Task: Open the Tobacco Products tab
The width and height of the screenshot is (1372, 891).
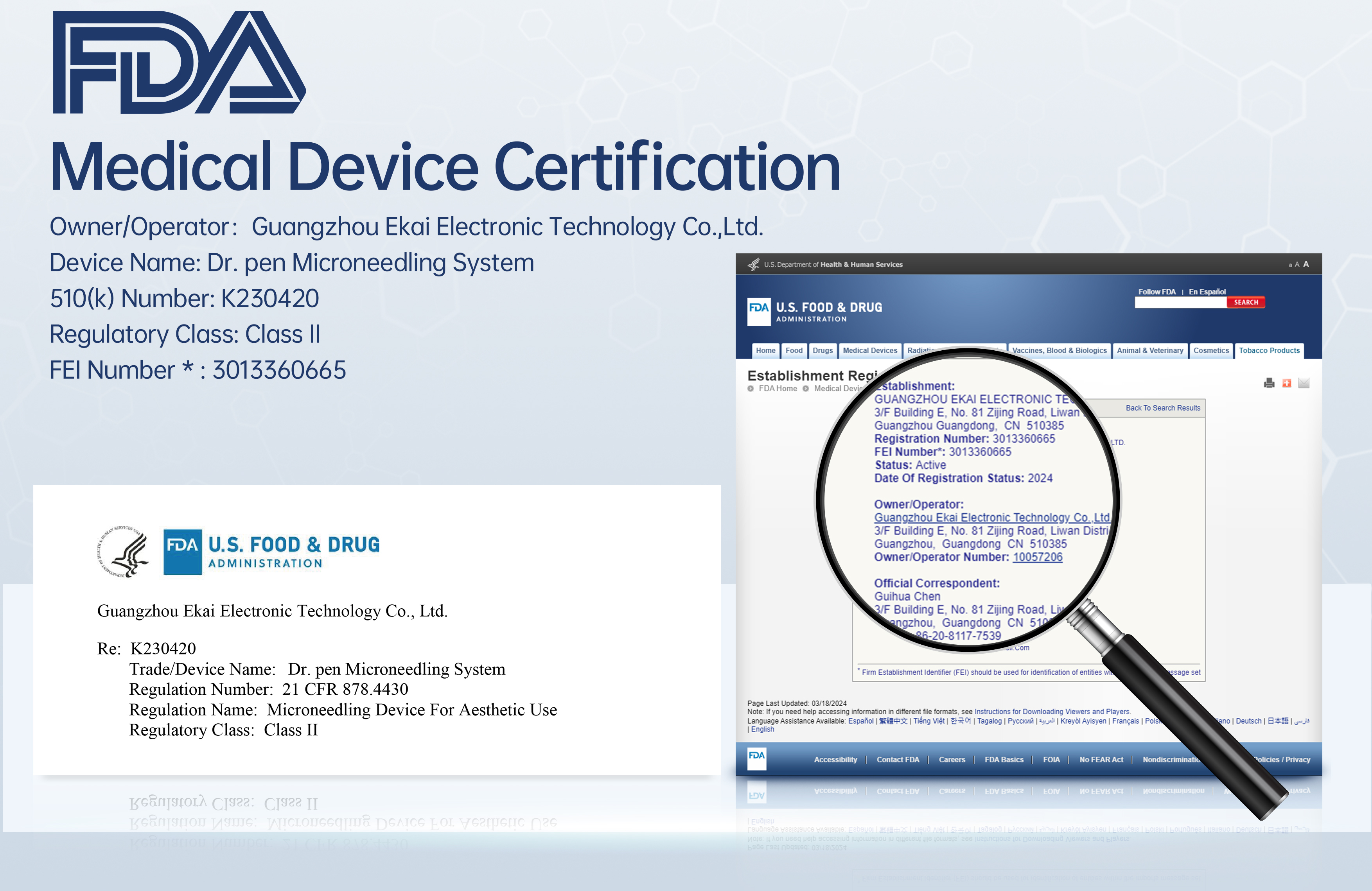Action: (x=1269, y=350)
